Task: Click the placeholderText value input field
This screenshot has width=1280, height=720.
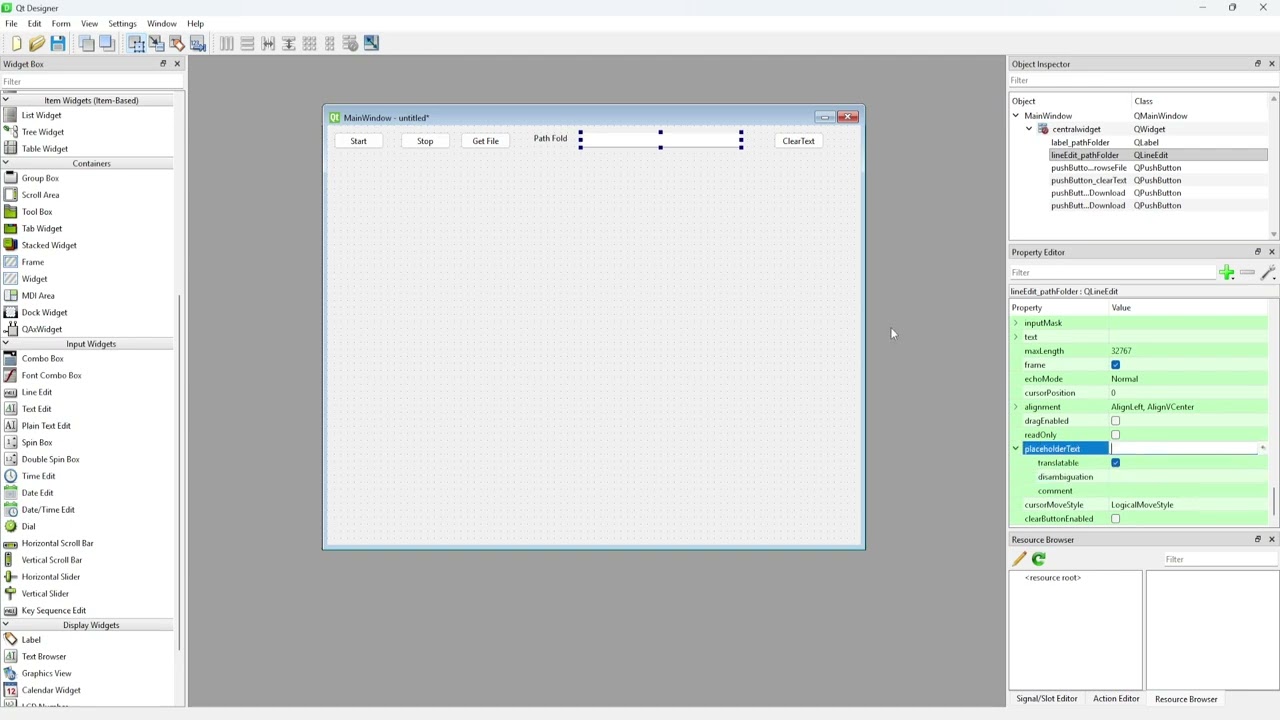Action: point(1184,449)
